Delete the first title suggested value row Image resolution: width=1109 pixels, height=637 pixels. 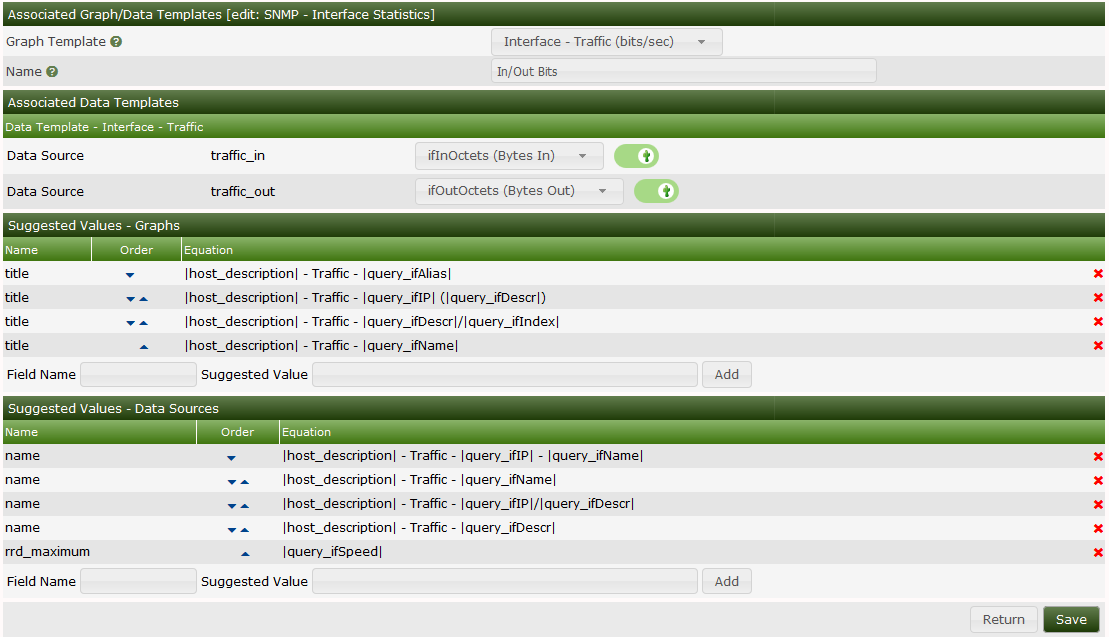click(x=1097, y=273)
